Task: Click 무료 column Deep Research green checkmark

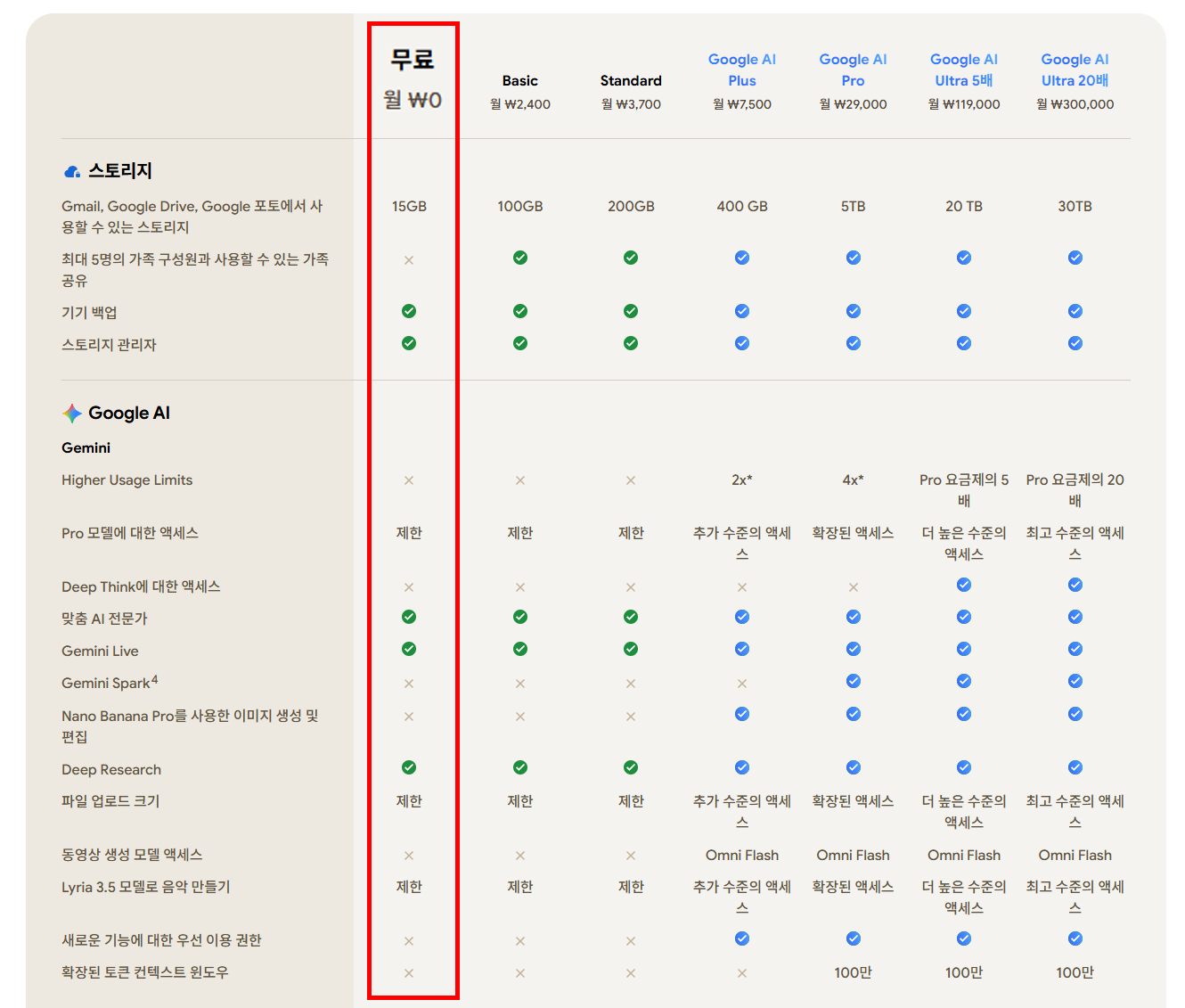Action: tap(409, 767)
